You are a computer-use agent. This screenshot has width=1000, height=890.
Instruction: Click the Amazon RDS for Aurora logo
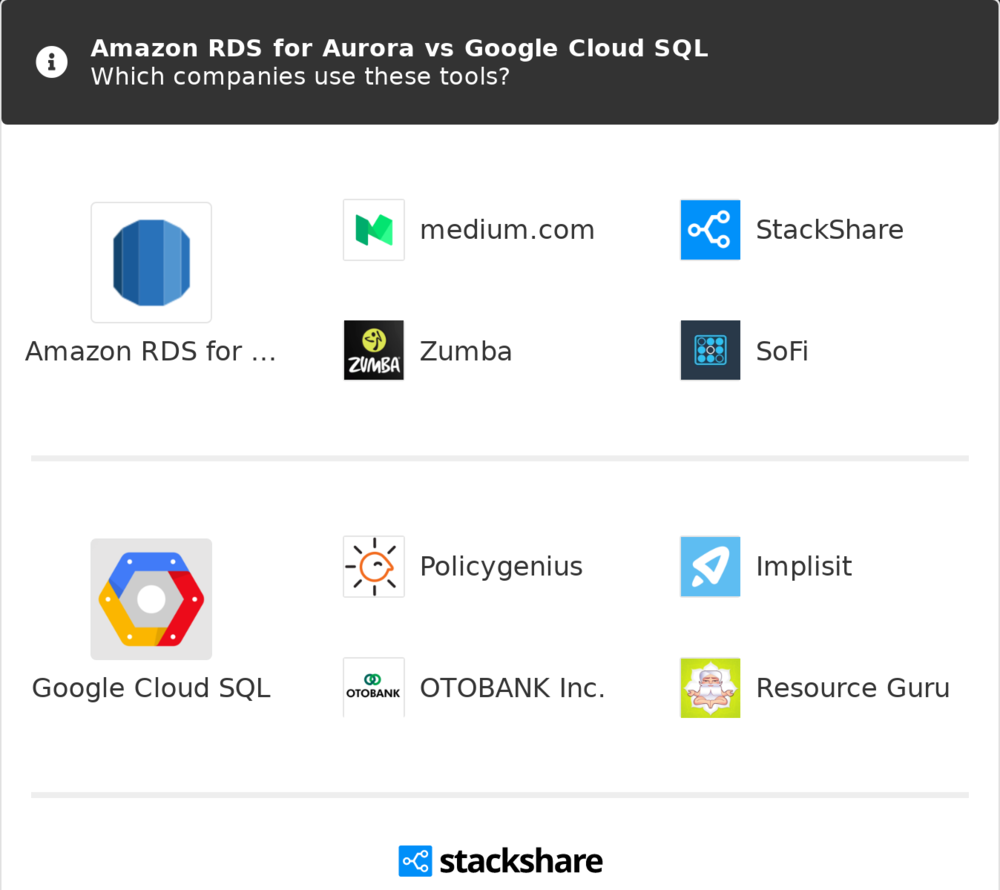coord(151,263)
